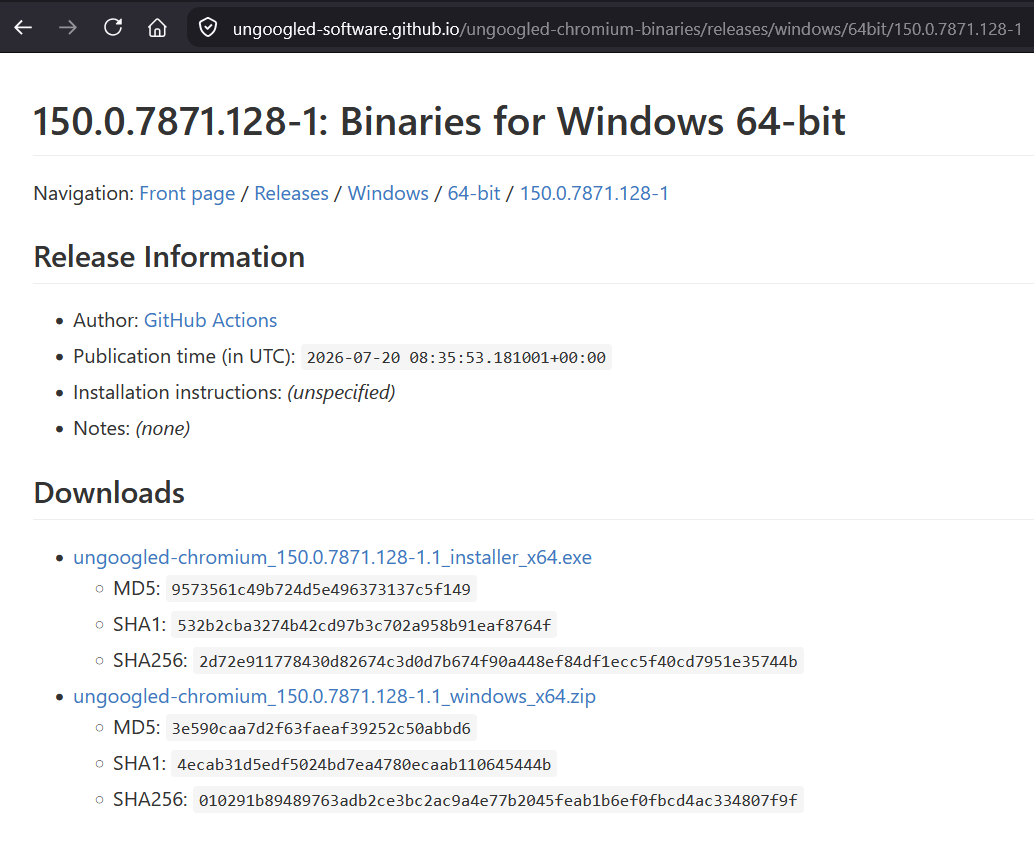Click the zip MD5 hash 3e590caa7d2f...
The width and height of the screenshot is (1034, 856).
tap(321, 728)
